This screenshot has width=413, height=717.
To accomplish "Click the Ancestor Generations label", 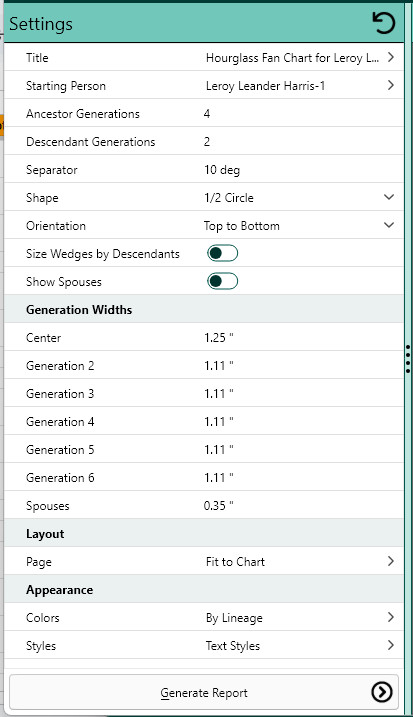I will 83,114.
